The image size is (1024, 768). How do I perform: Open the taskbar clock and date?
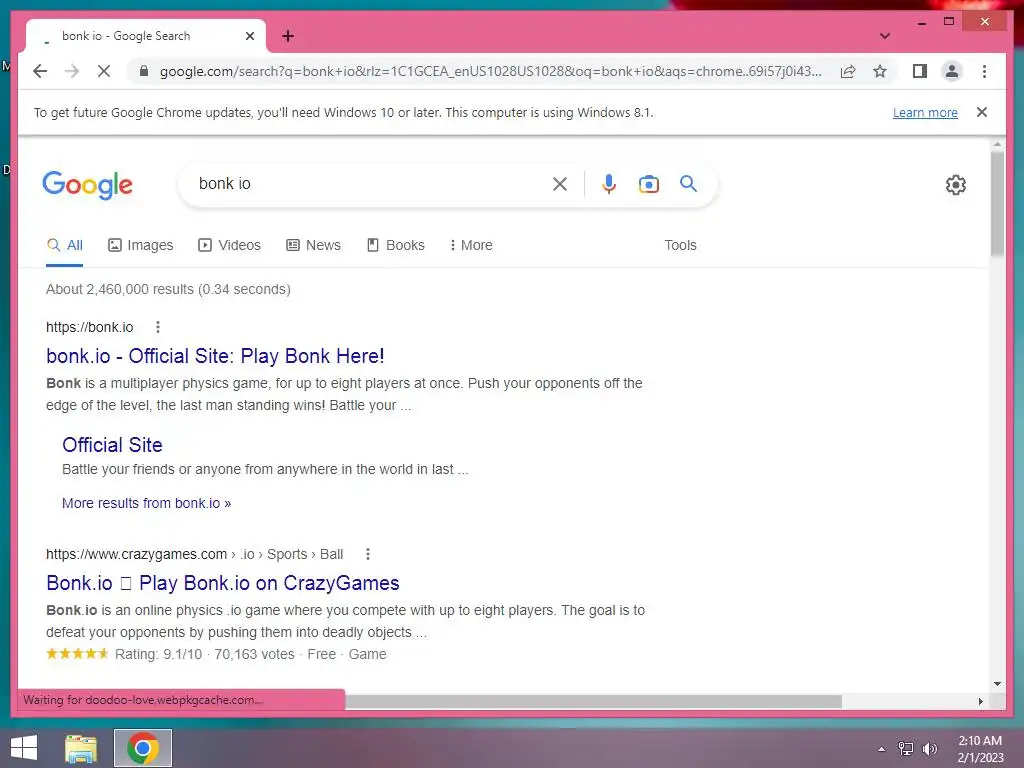(x=980, y=749)
